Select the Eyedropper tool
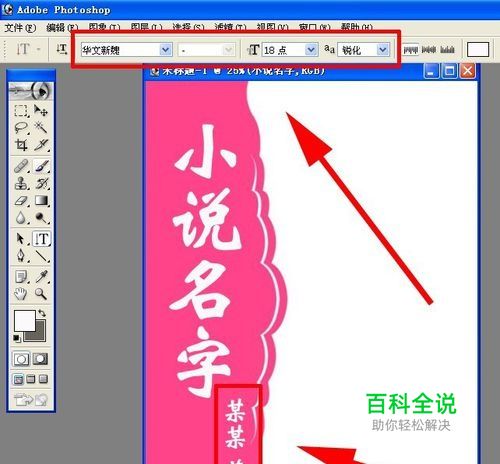Image resolution: width=500 pixels, height=464 pixels. pyautogui.click(x=41, y=277)
